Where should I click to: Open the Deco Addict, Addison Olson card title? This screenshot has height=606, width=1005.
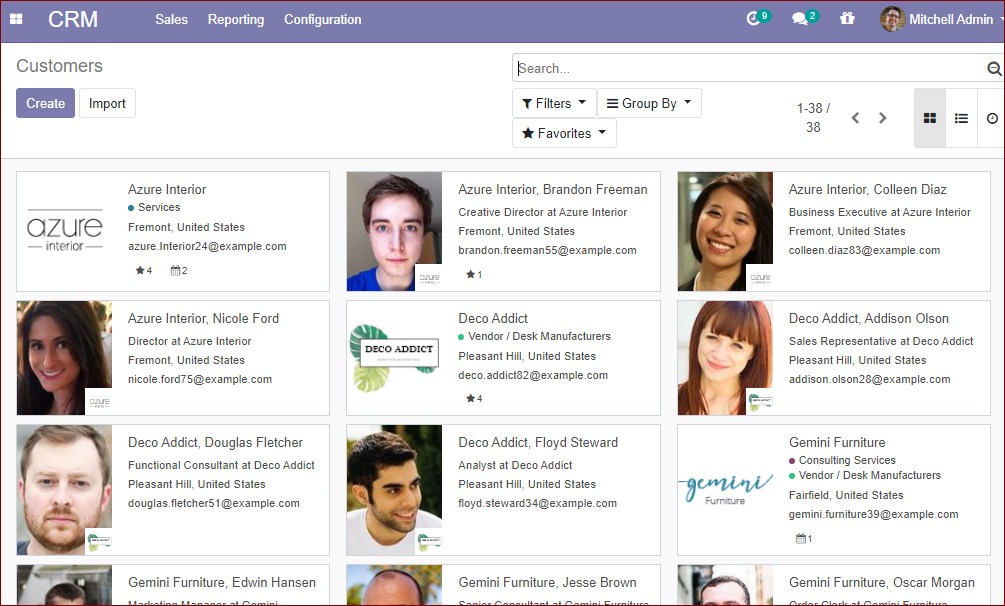tap(868, 319)
